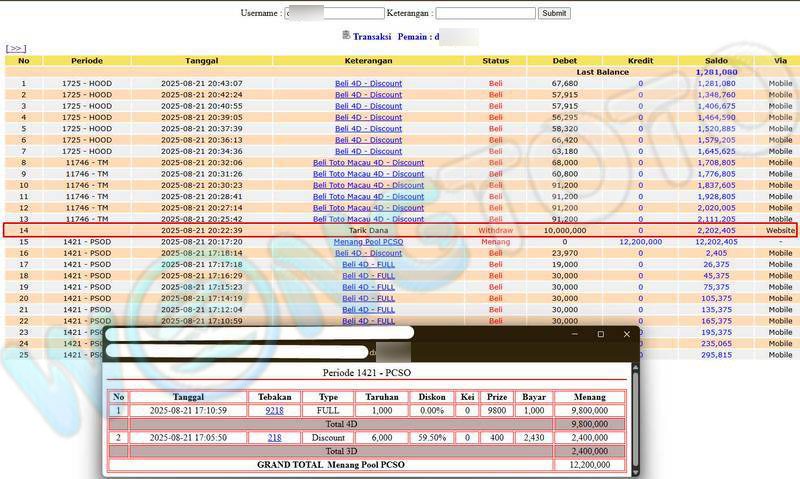
Task: Open Beli 4D - FULL link in row 17
Action: point(368,264)
